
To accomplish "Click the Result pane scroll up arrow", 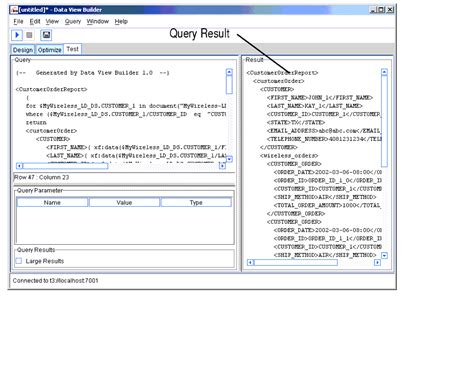I will tap(384, 72).
